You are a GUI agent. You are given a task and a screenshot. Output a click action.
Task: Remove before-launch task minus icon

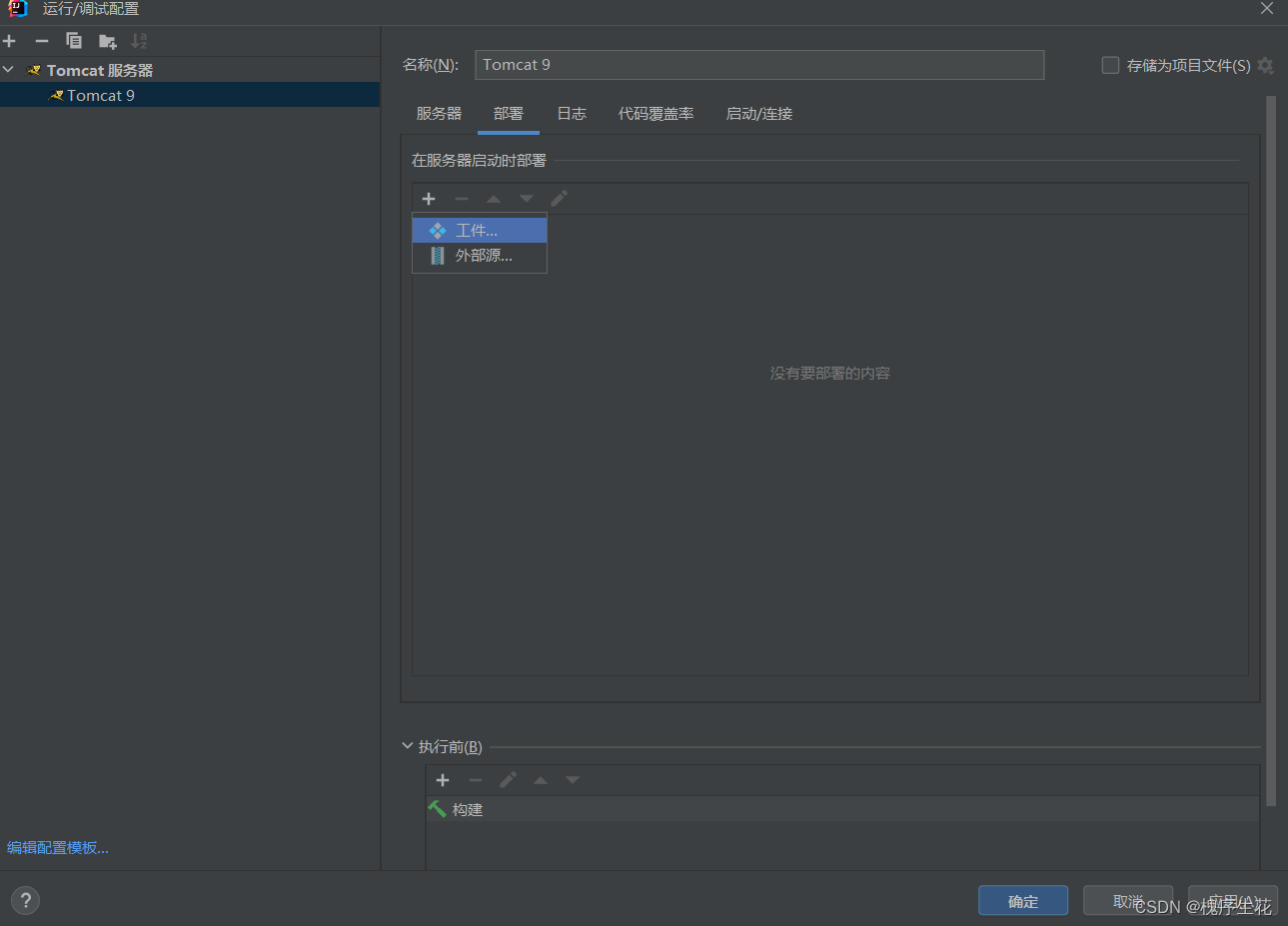476,780
